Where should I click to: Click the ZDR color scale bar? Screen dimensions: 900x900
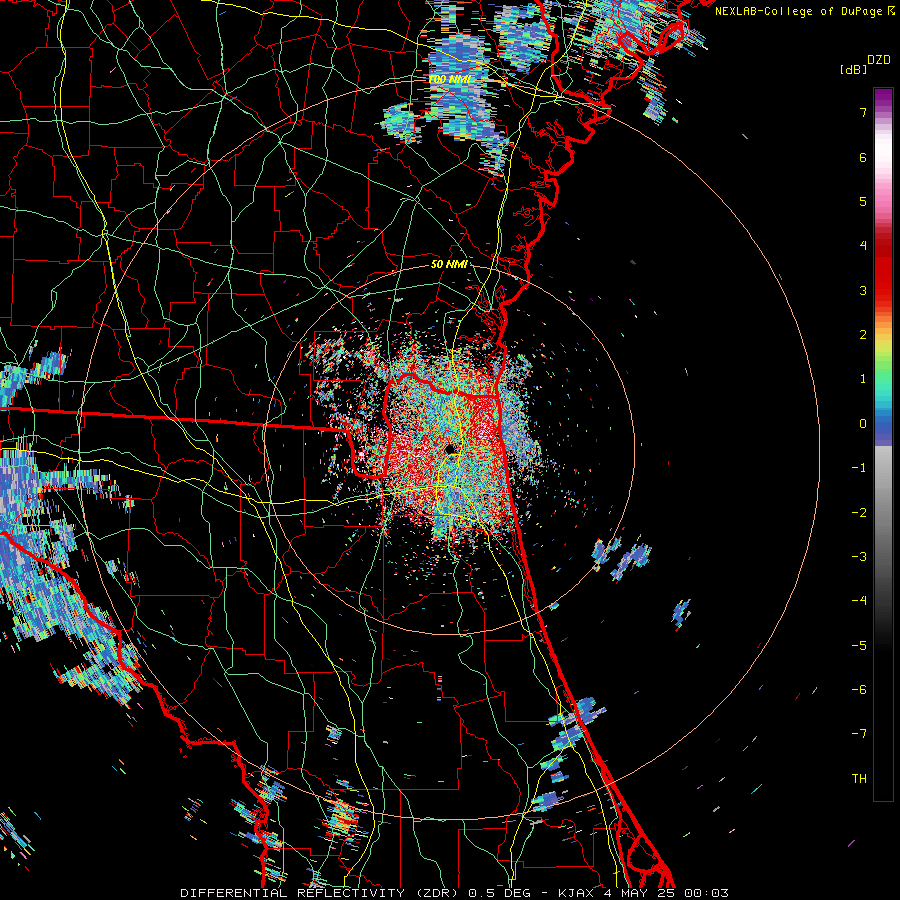pyautogui.click(x=883, y=444)
